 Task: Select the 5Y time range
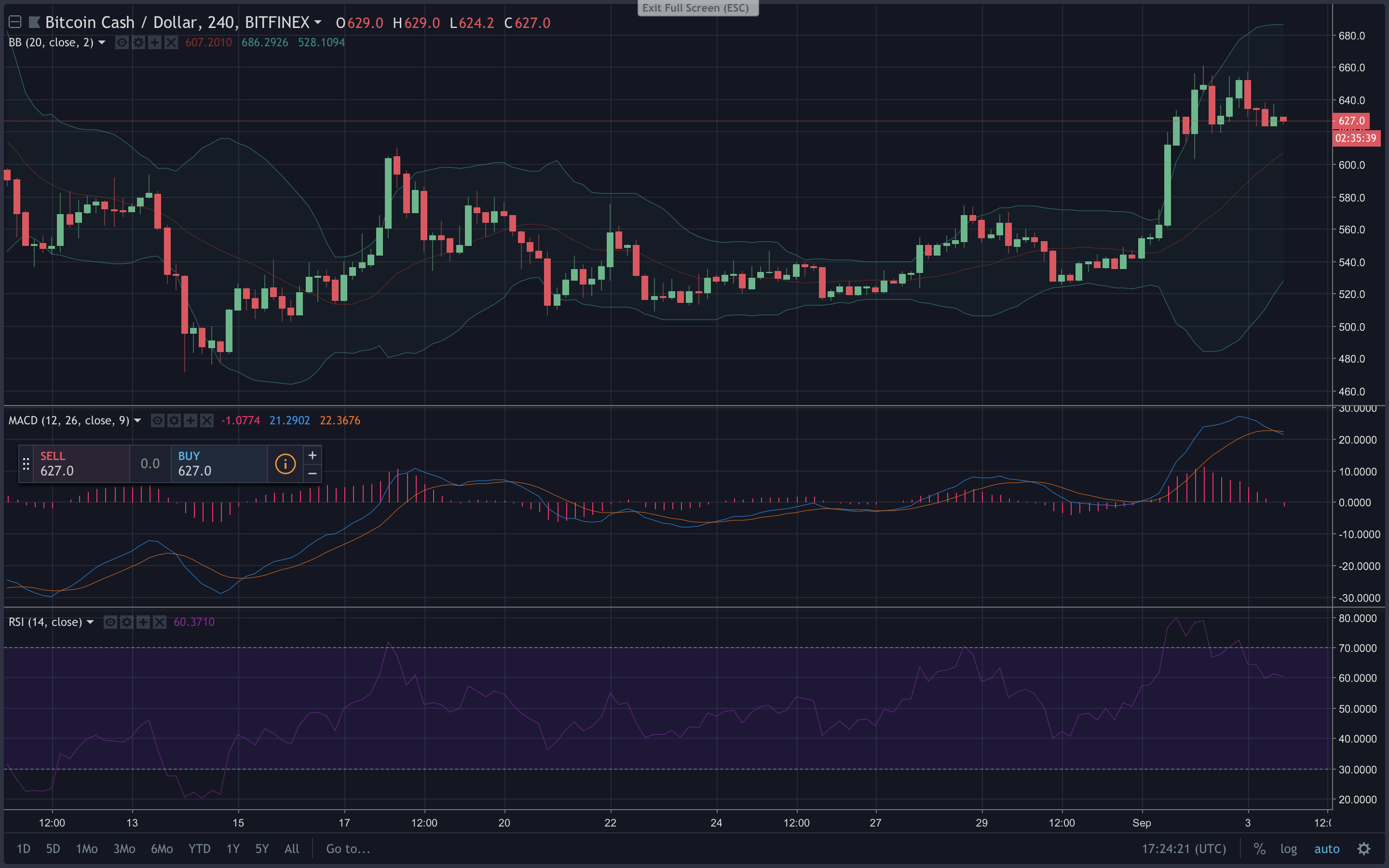[262, 849]
